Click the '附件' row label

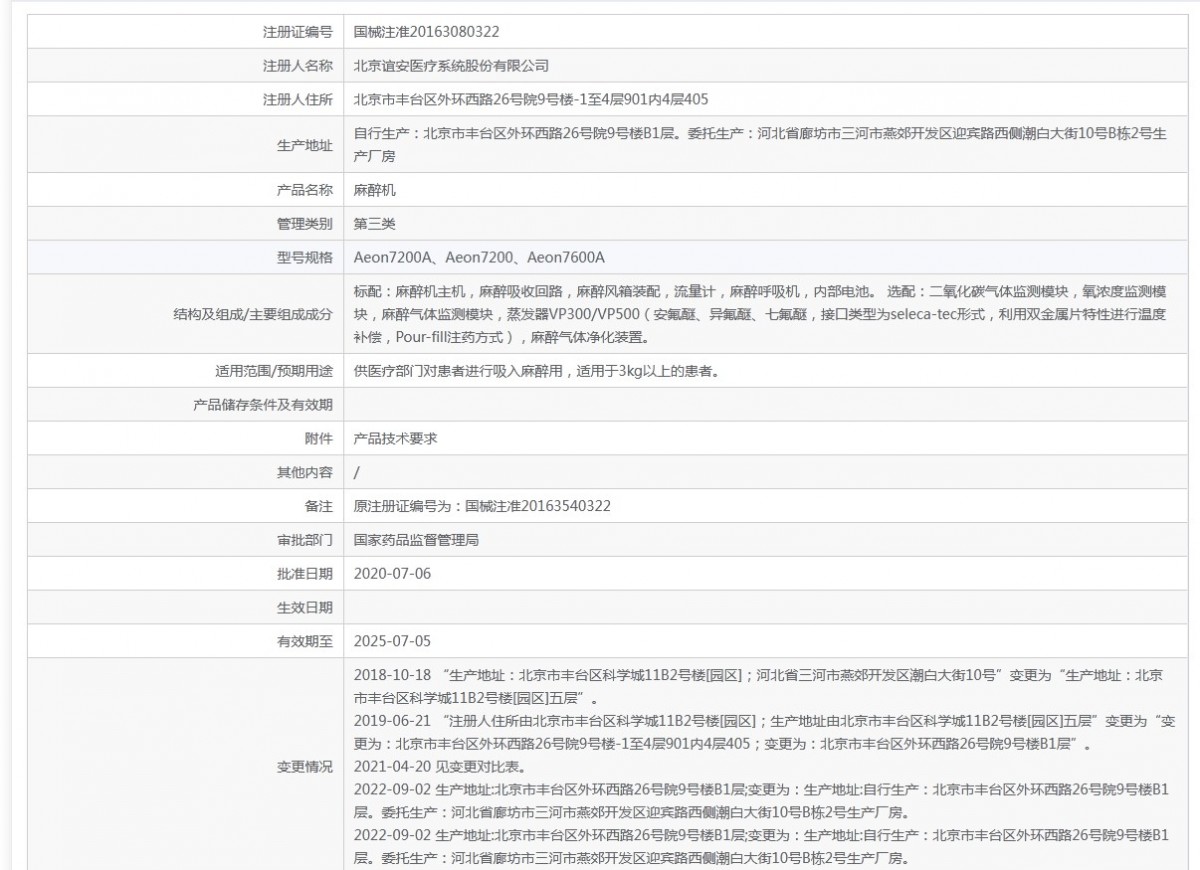[x=319, y=439]
